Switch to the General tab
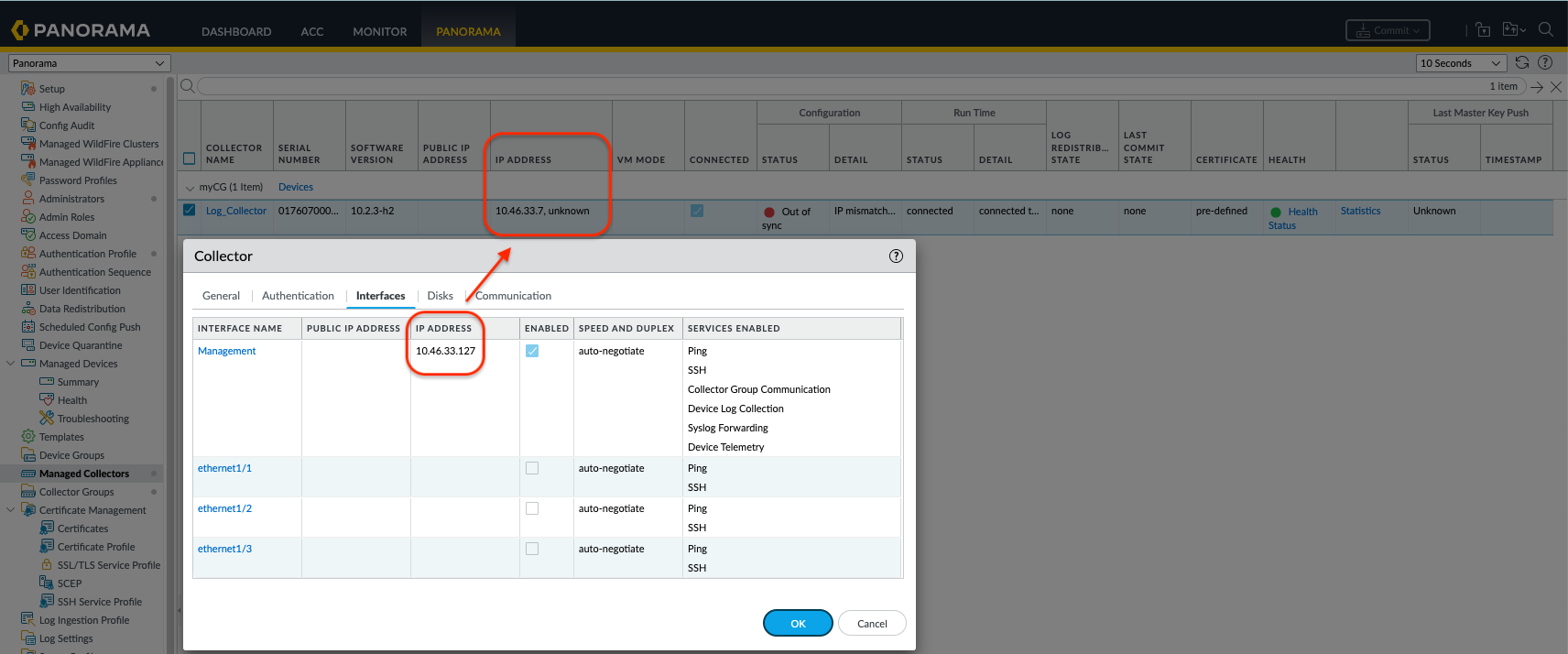 tap(221, 296)
